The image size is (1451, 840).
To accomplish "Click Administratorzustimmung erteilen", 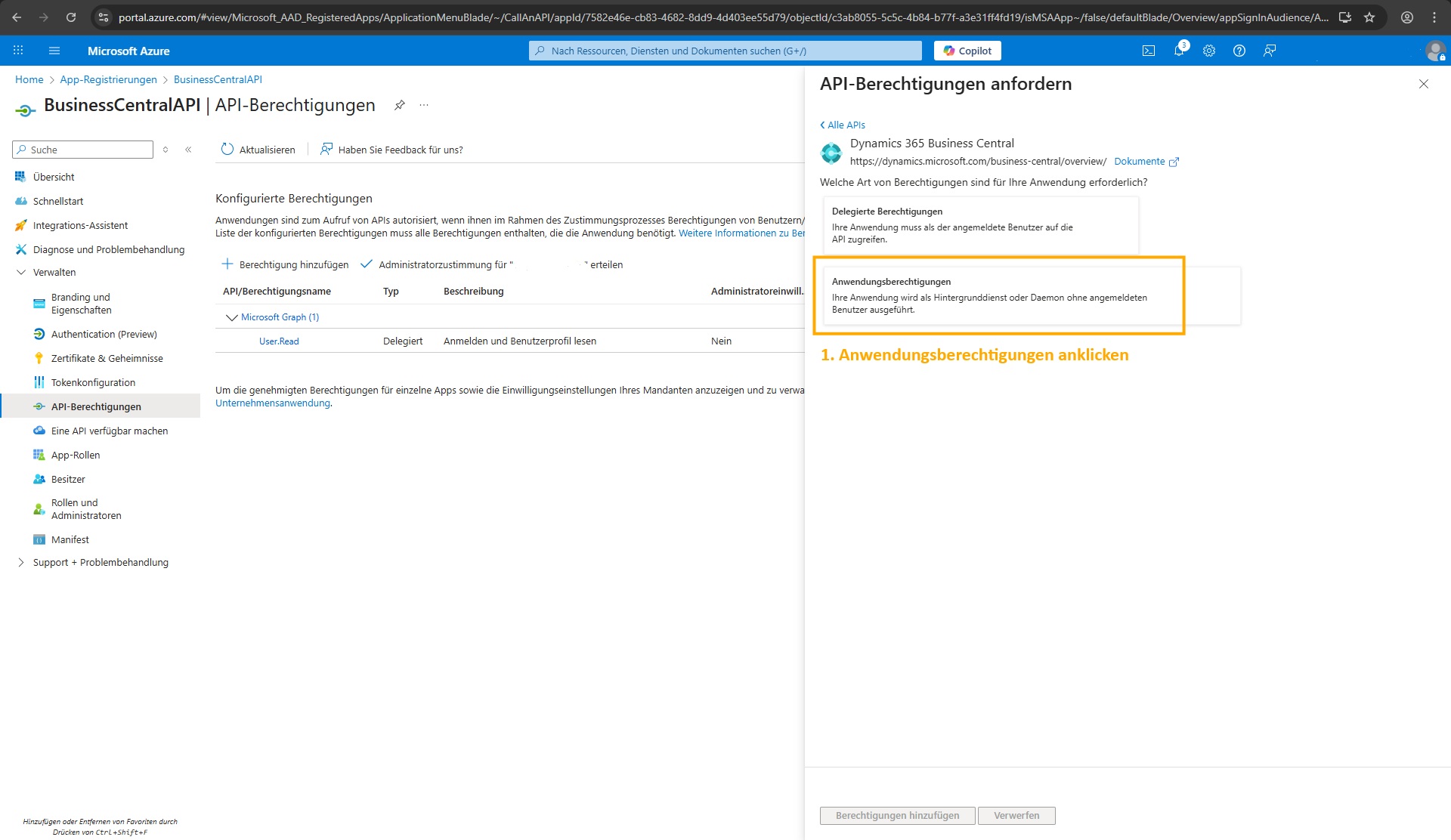I will (492, 264).
